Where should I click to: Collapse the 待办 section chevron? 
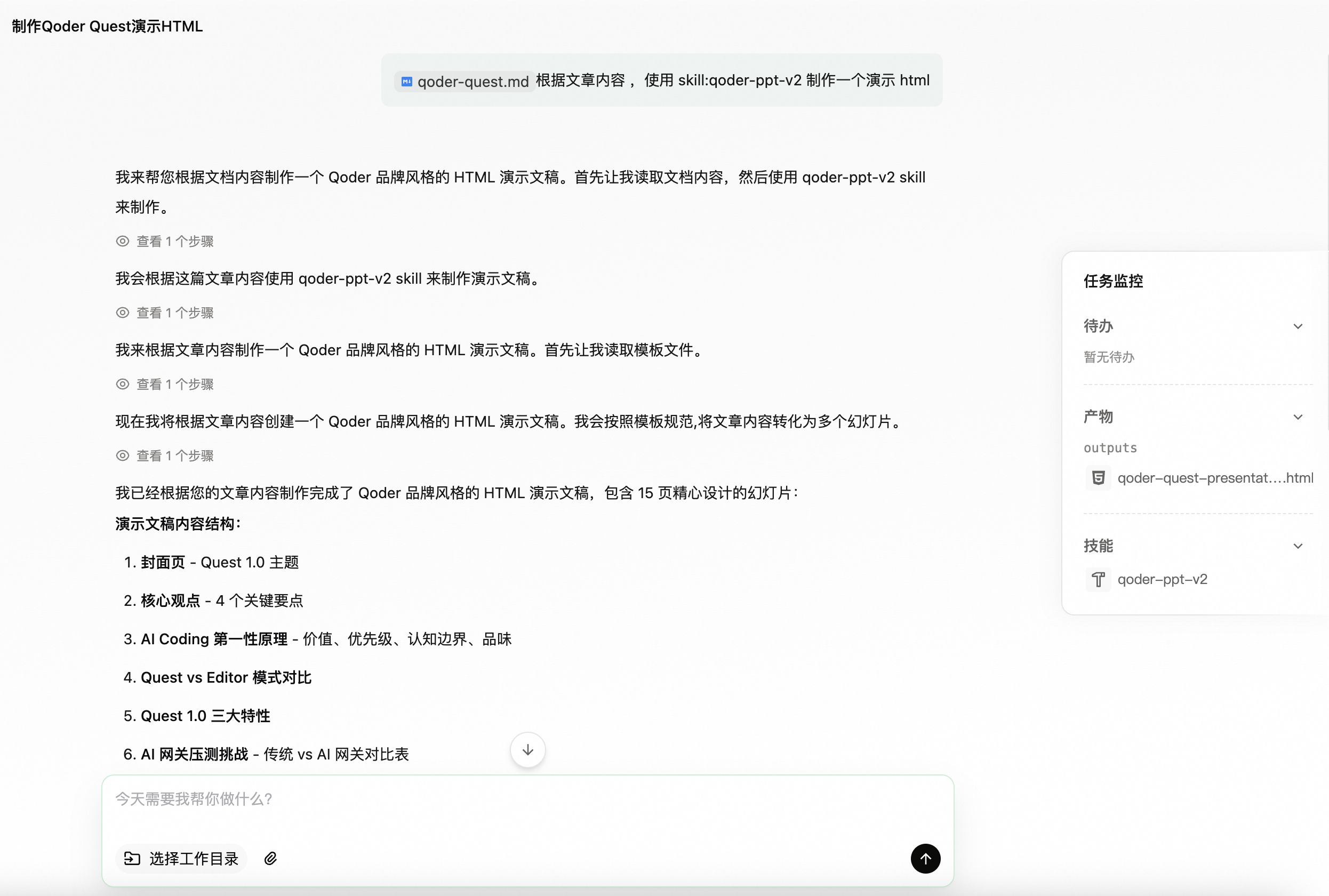[x=1298, y=326]
